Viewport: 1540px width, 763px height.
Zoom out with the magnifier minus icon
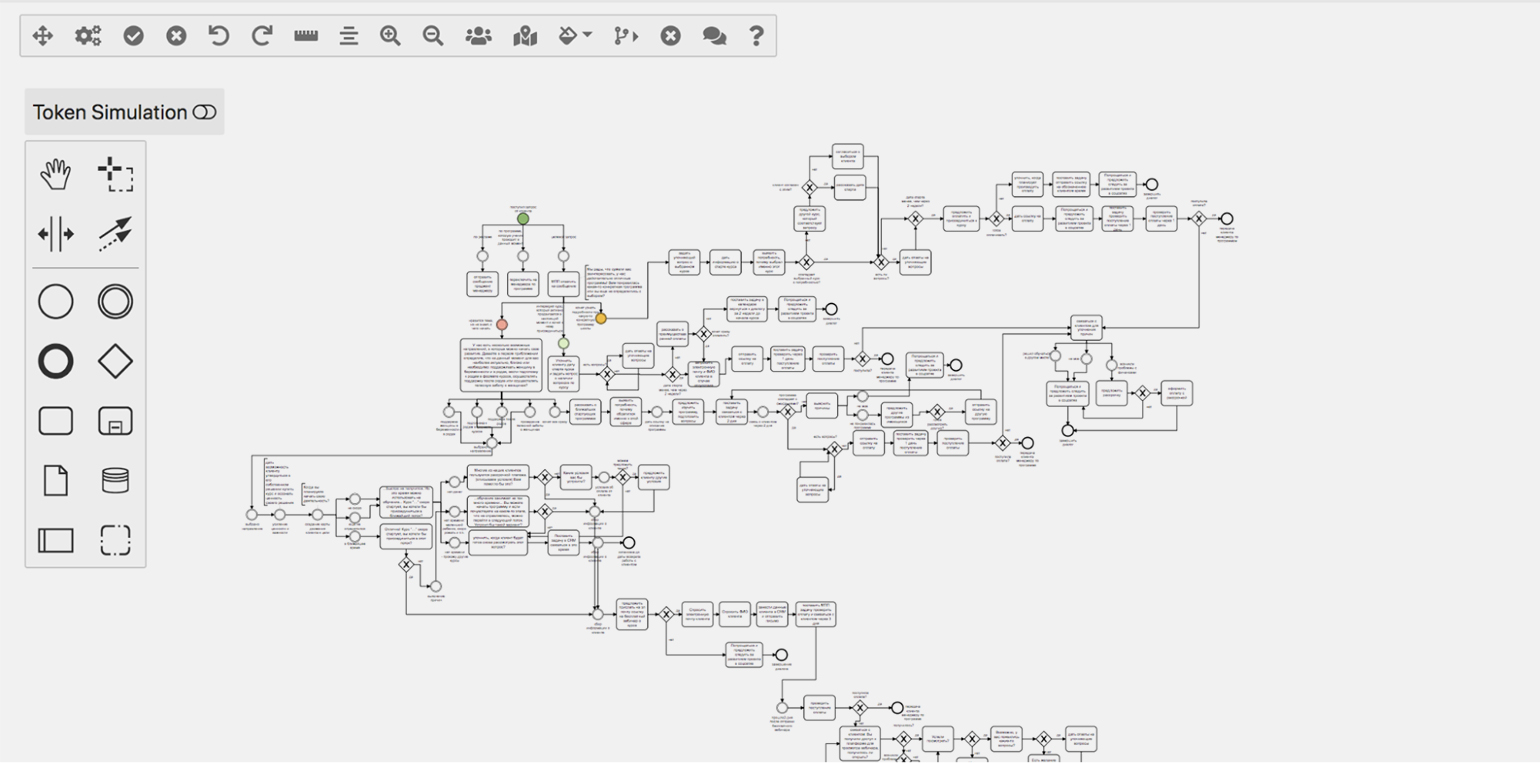tap(433, 36)
